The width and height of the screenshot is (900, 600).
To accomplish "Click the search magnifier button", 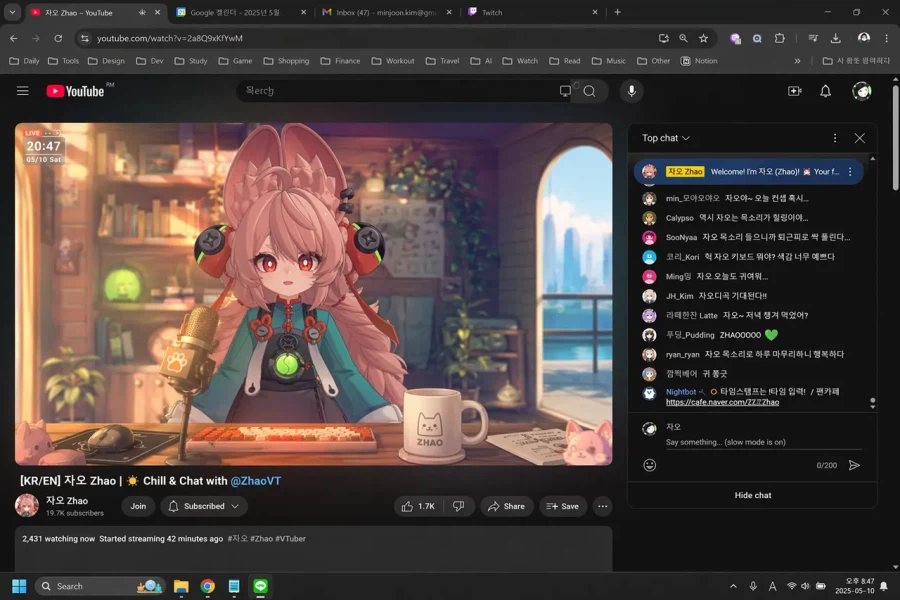I will tap(590, 91).
